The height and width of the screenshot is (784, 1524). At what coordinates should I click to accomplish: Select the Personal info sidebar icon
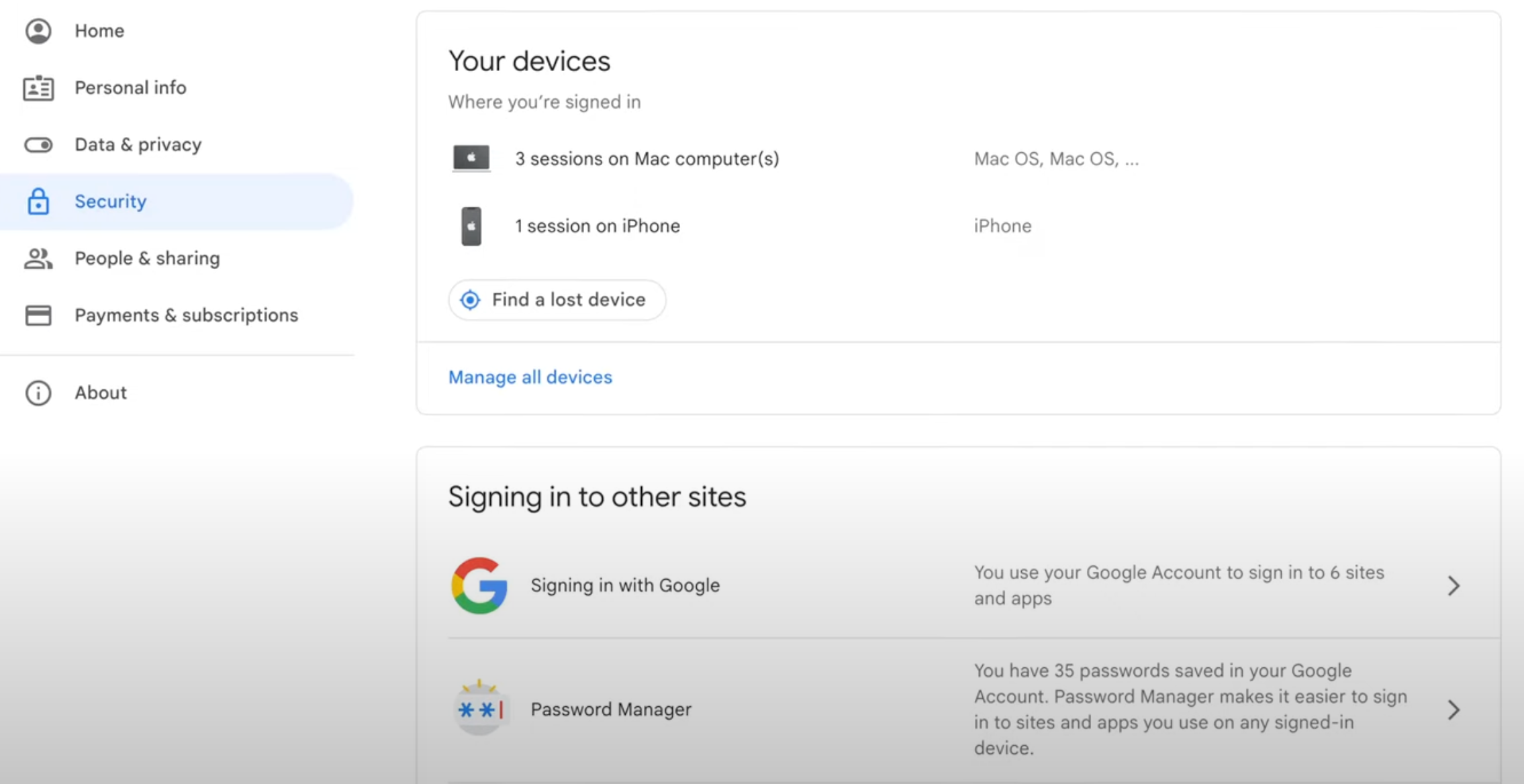pos(38,87)
